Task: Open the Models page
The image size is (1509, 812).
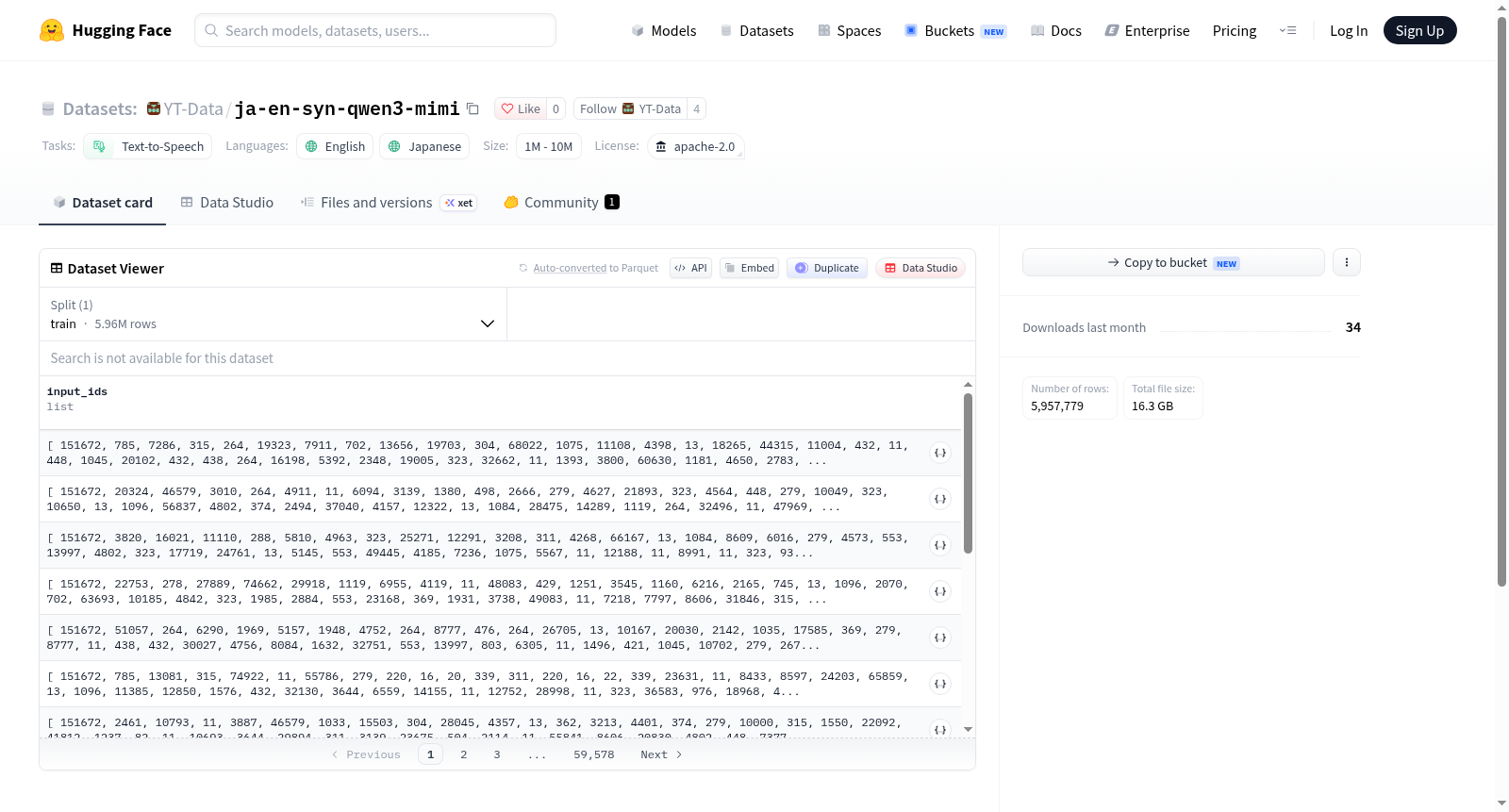Action: click(x=664, y=31)
